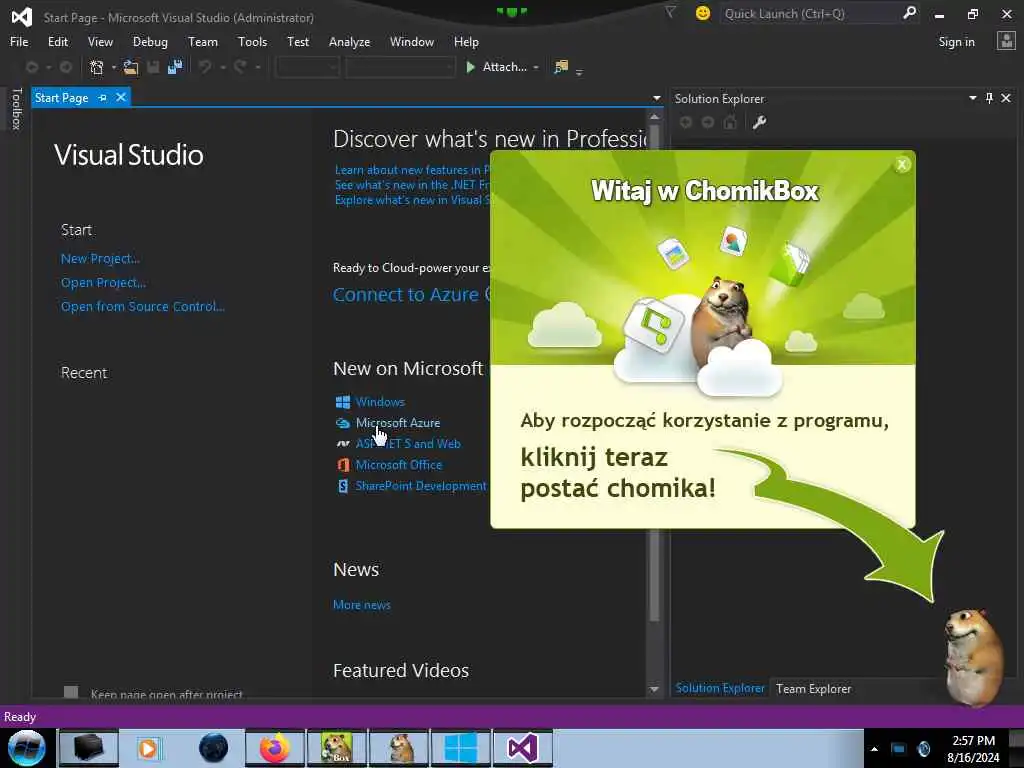Image resolution: width=1024 pixels, height=768 pixels.
Task: Click the Redo toolbar icon
Action: click(240, 67)
